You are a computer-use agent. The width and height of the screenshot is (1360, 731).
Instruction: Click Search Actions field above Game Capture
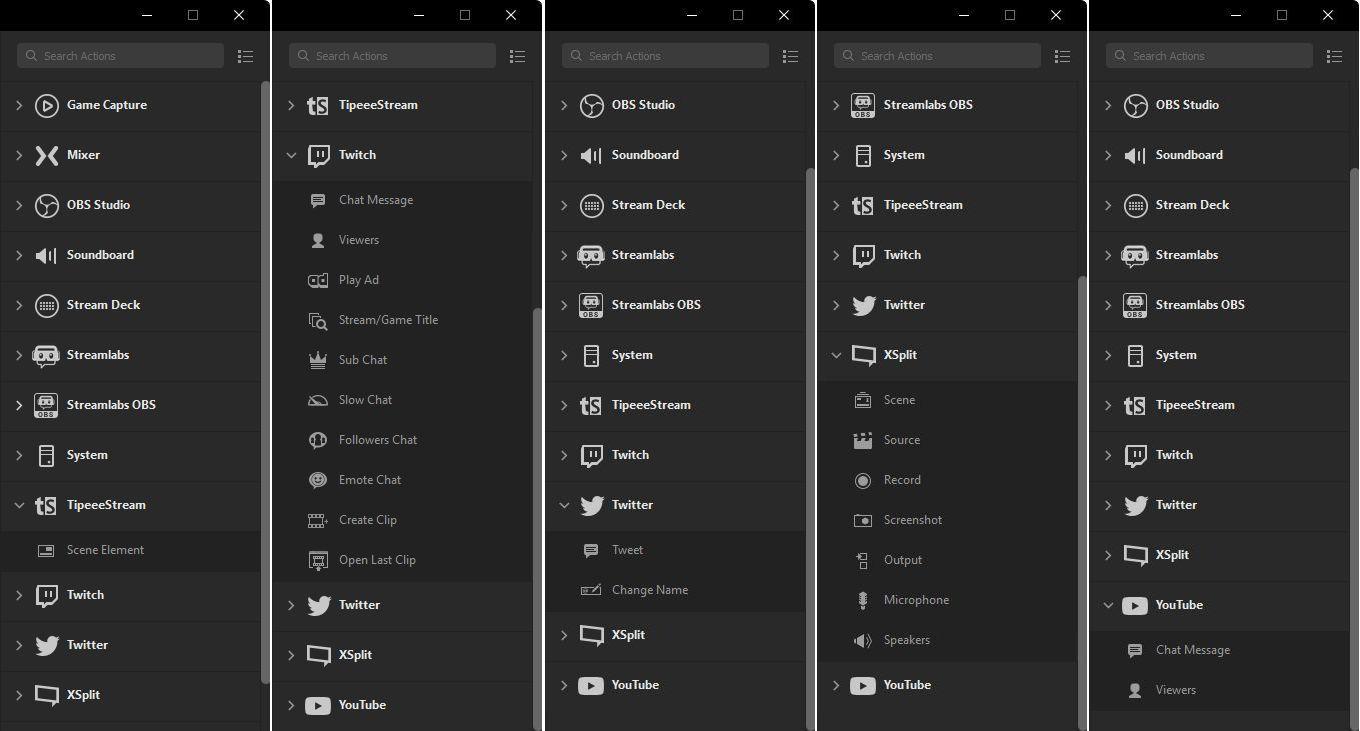[120, 56]
